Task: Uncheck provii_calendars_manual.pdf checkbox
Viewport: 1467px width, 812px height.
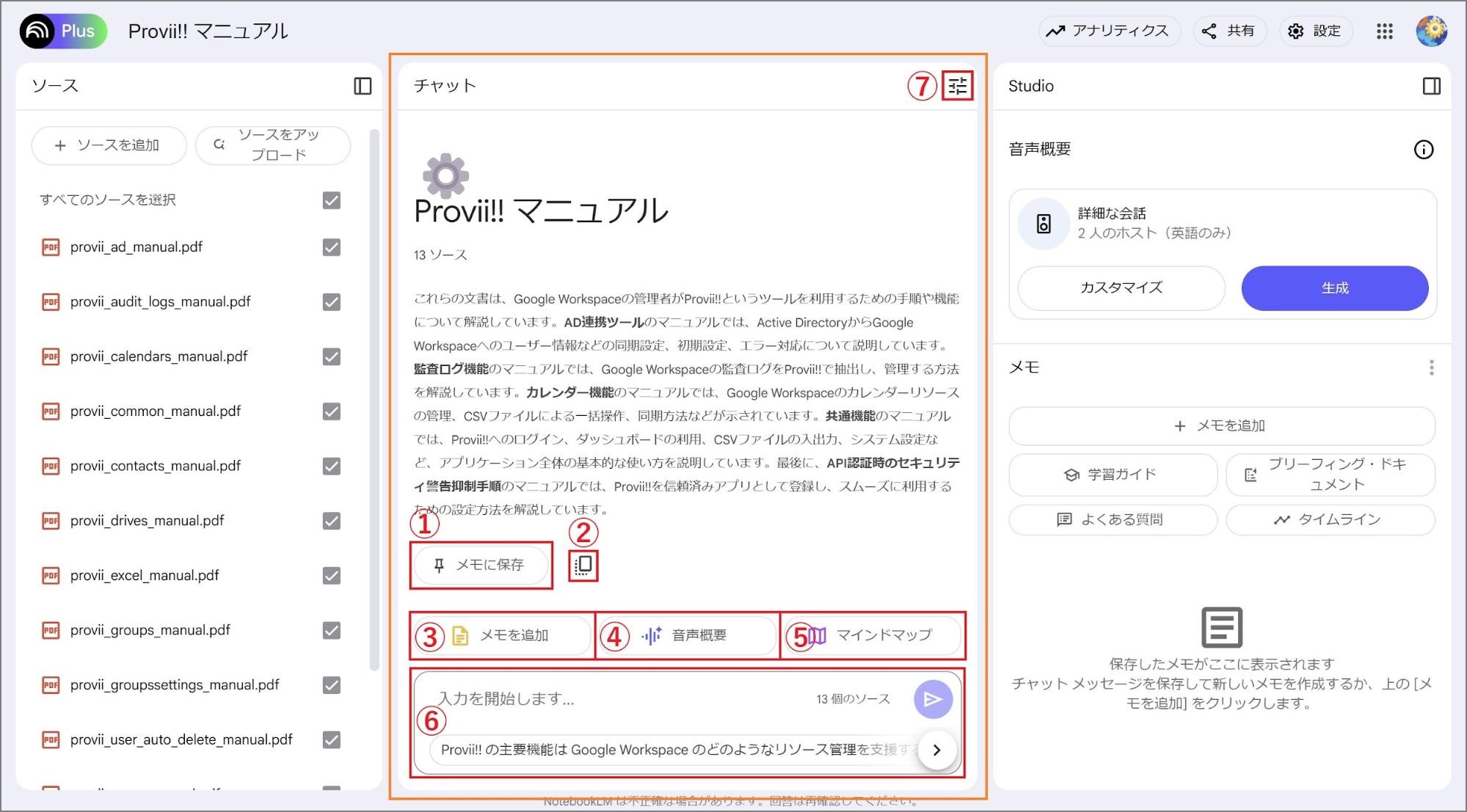Action: point(332,356)
